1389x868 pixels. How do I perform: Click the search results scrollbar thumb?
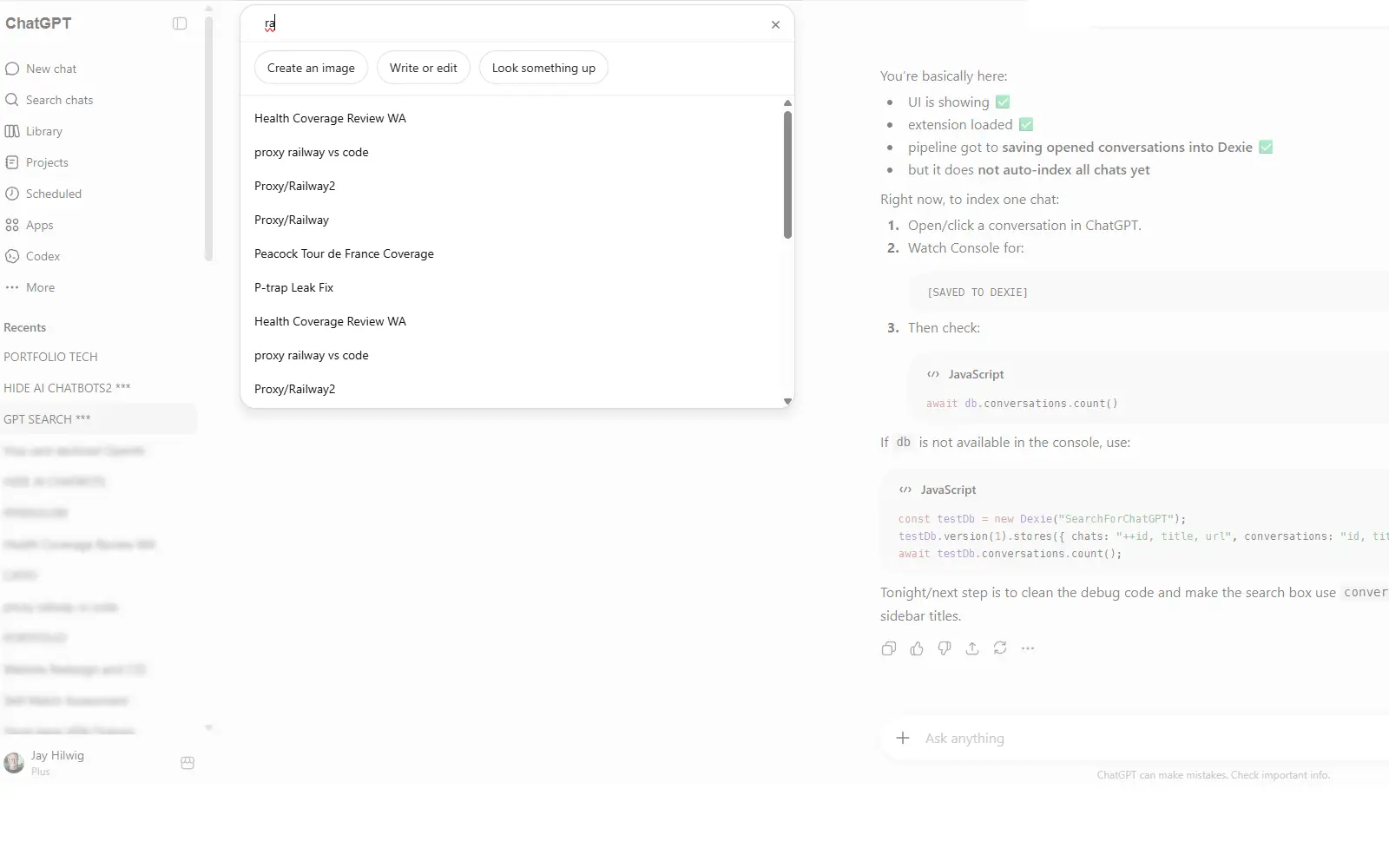coord(787,174)
